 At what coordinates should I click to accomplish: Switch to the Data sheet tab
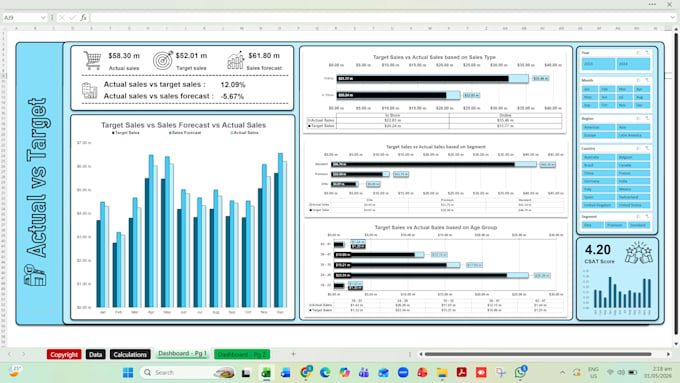coord(95,354)
